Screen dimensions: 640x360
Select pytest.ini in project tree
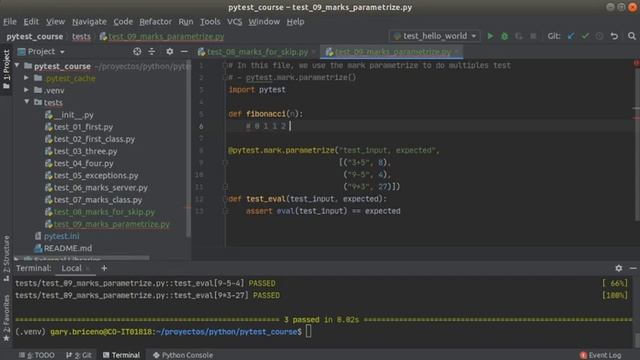click(57, 236)
